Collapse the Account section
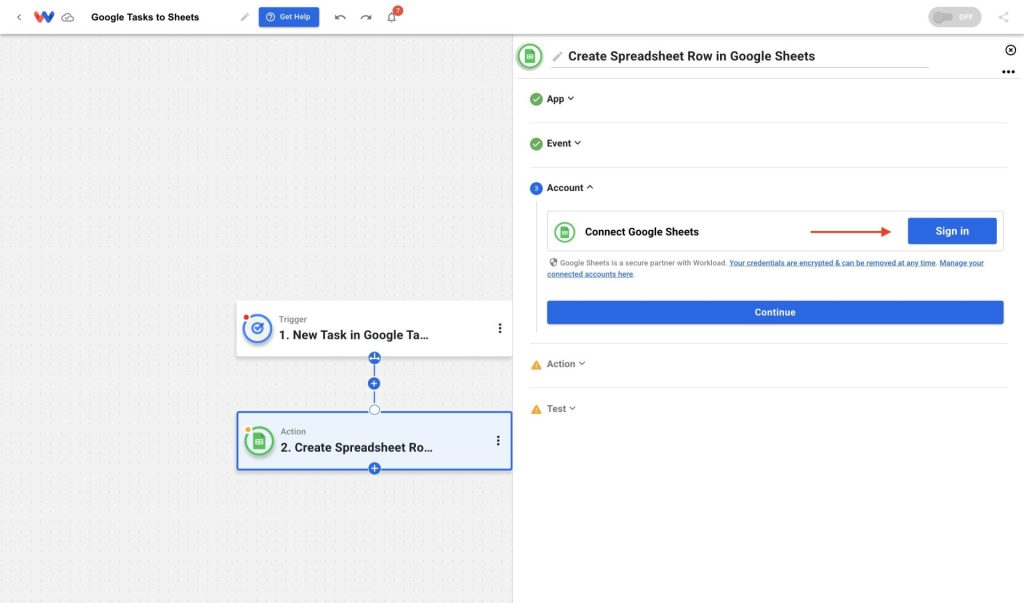 [569, 187]
